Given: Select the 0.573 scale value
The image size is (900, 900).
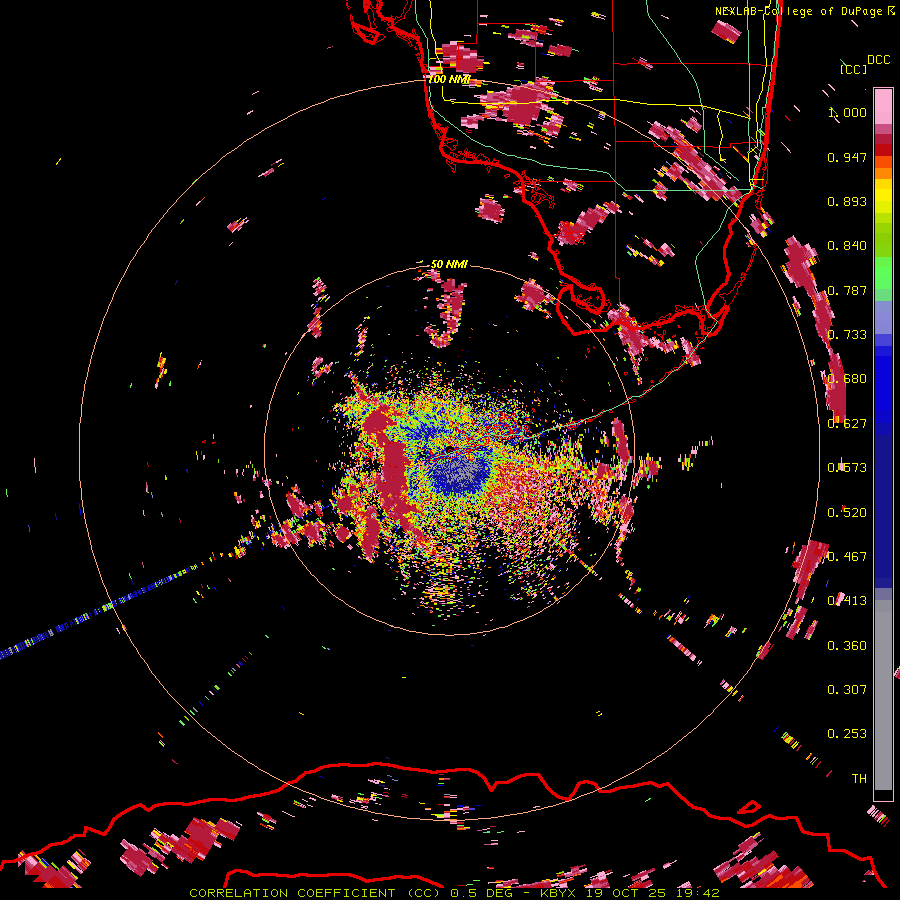Looking at the screenshot, I should [847, 468].
